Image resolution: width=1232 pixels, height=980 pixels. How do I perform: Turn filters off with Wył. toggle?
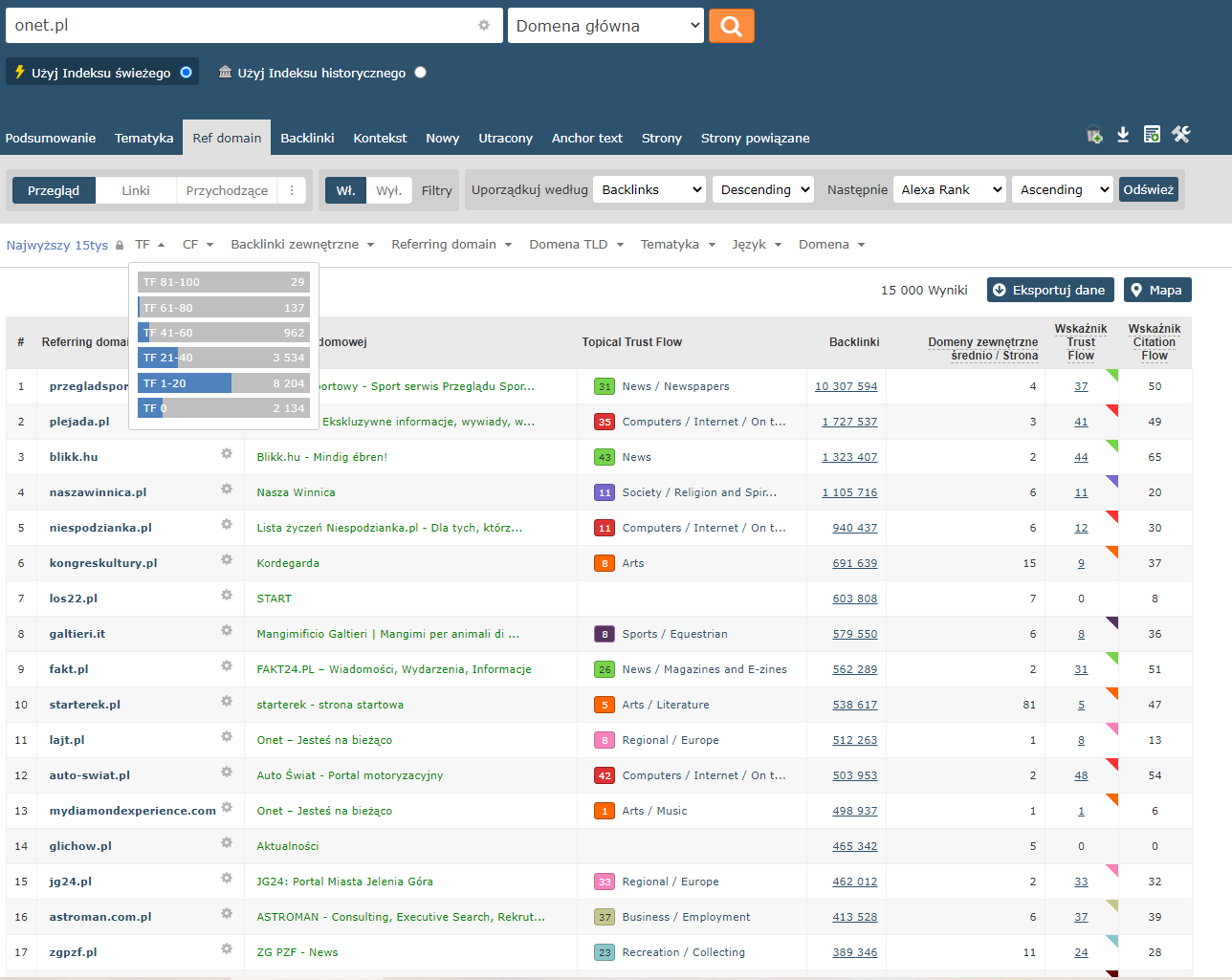click(x=389, y=190)
